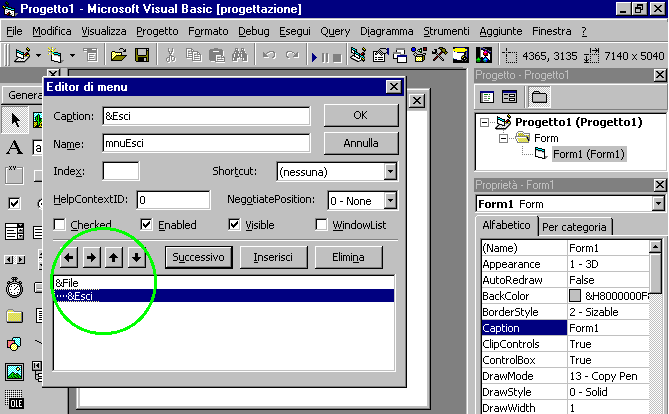
Task: Switch to the Per categoria properties tab
Action: tap(574, 227)
